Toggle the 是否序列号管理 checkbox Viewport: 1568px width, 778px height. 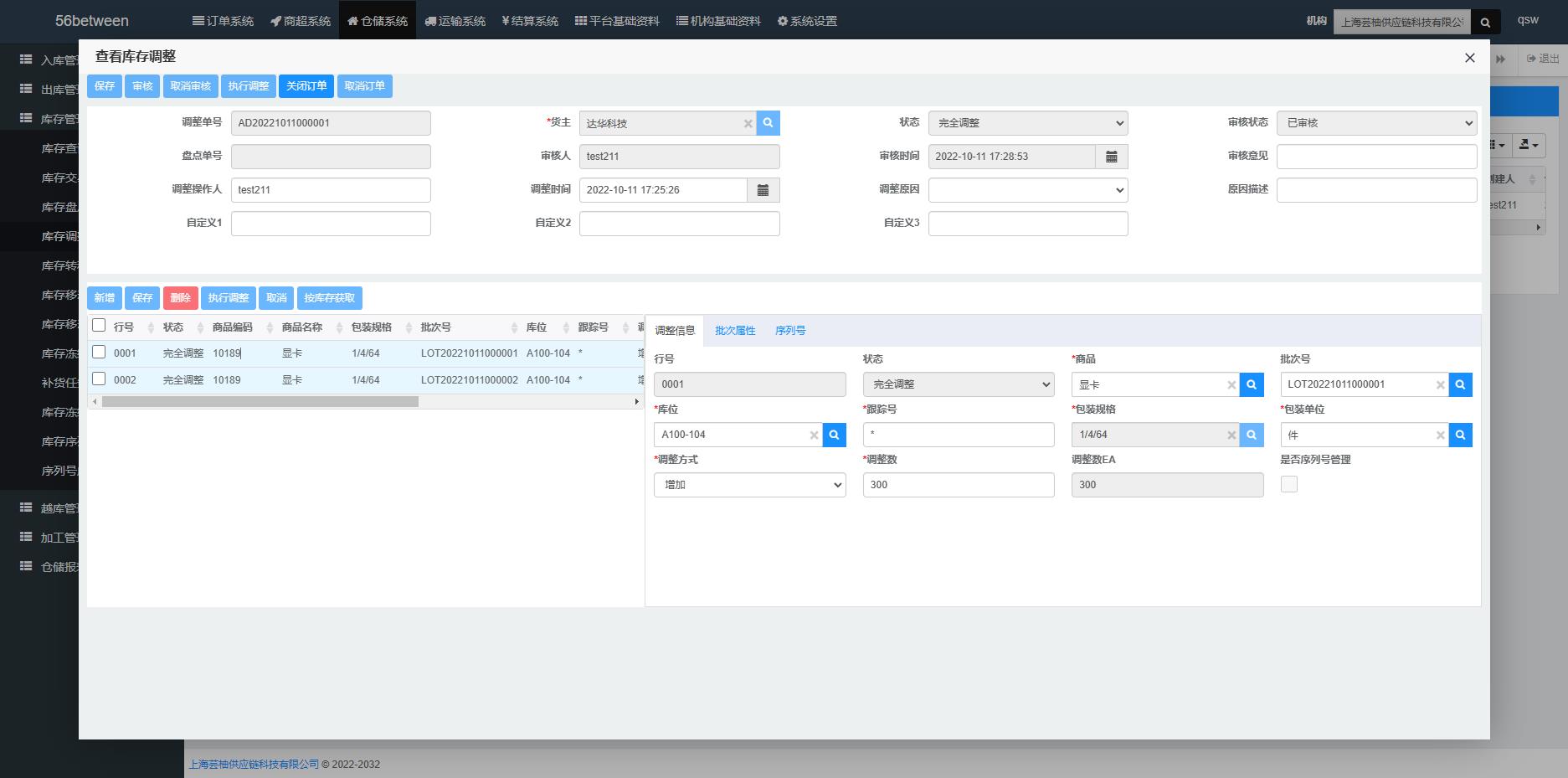click(x=1289, y=484)
